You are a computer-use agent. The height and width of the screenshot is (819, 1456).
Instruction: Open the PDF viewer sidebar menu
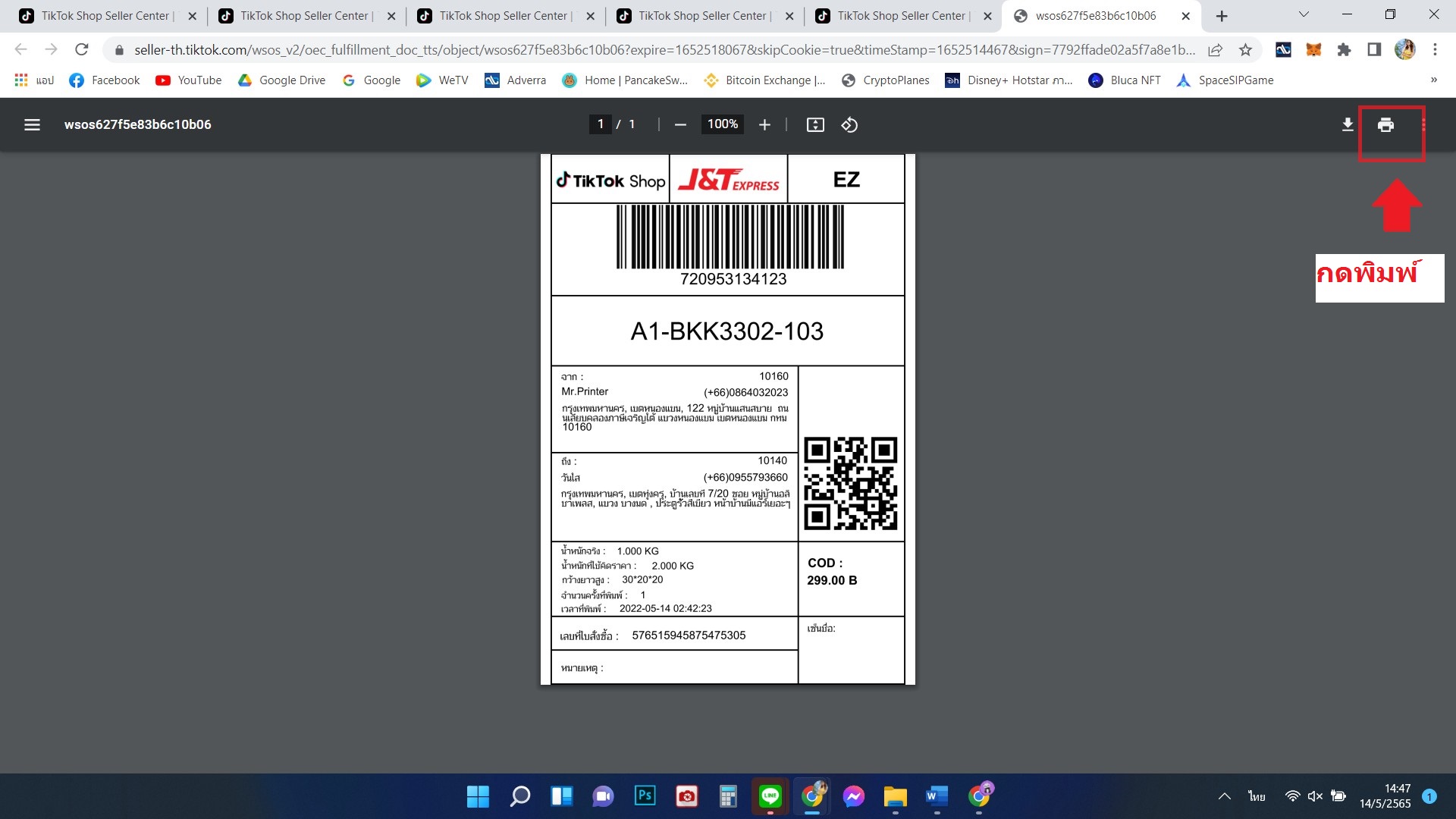[x=32, y=124]
